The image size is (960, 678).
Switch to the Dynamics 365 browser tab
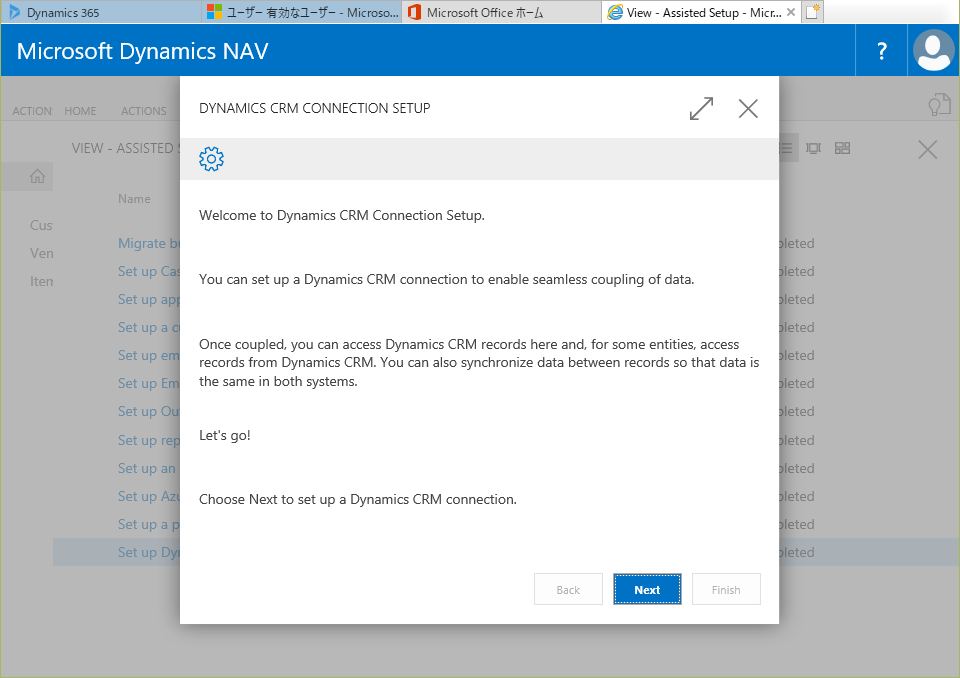pyautogui.click(x=101, y=12)
